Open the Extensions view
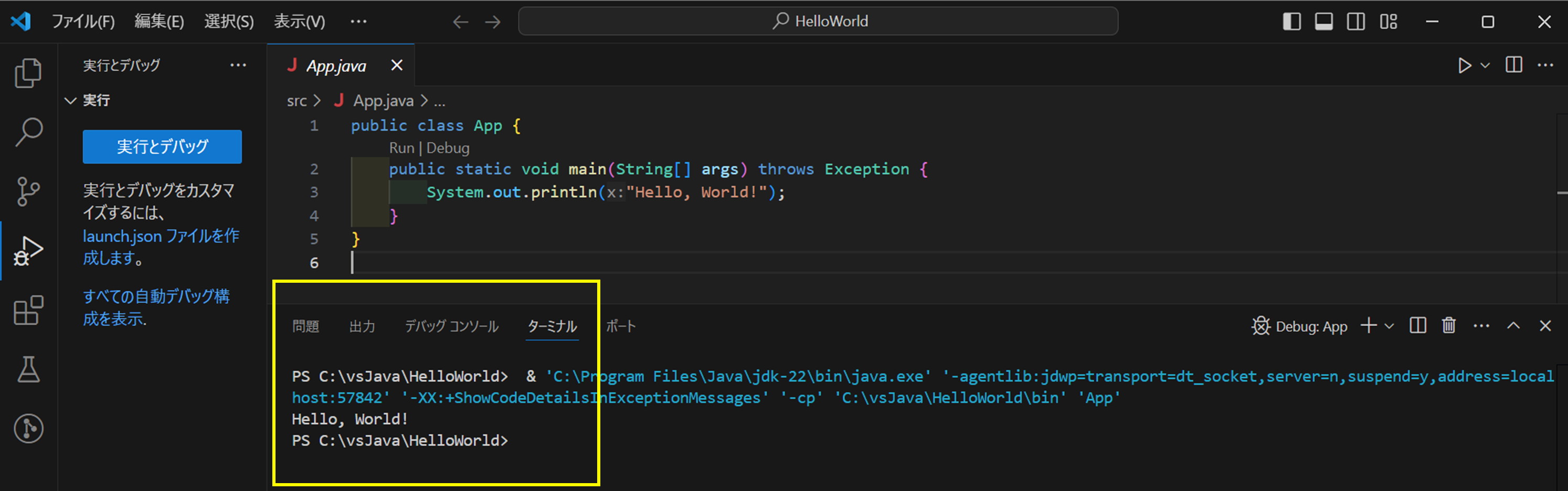The image size is (1568, 491). click(28, 311)
